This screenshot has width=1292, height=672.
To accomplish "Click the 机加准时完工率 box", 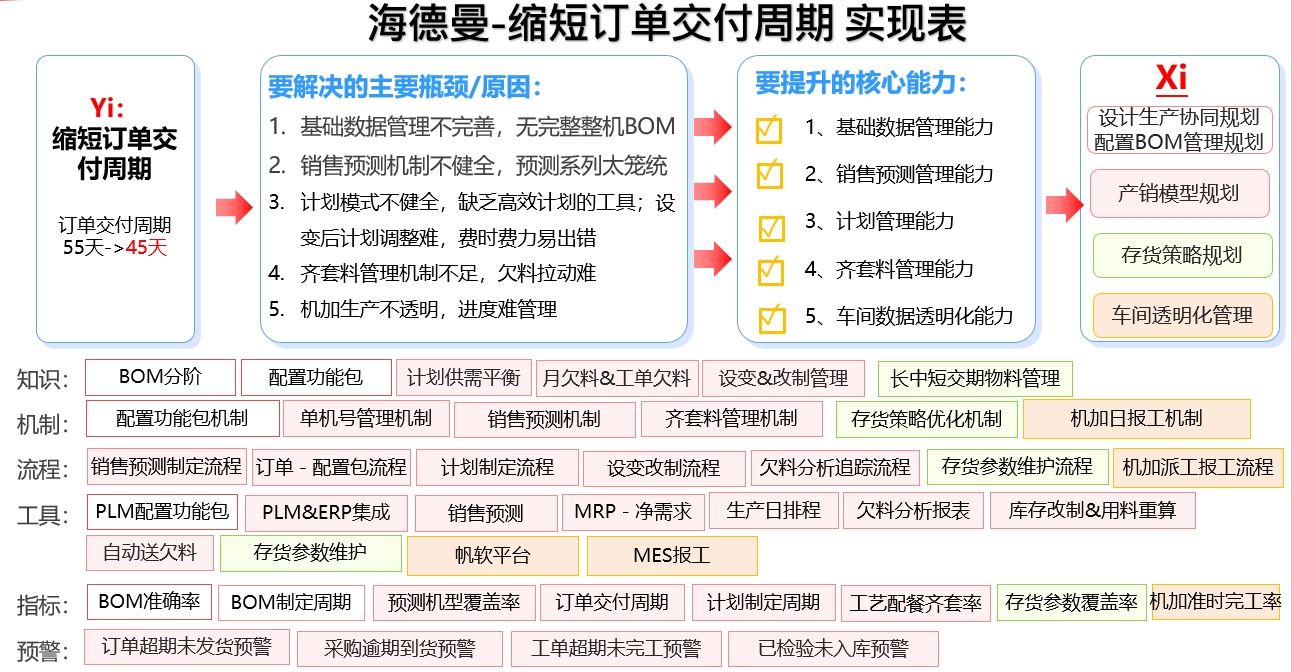I will point(1216,602).
